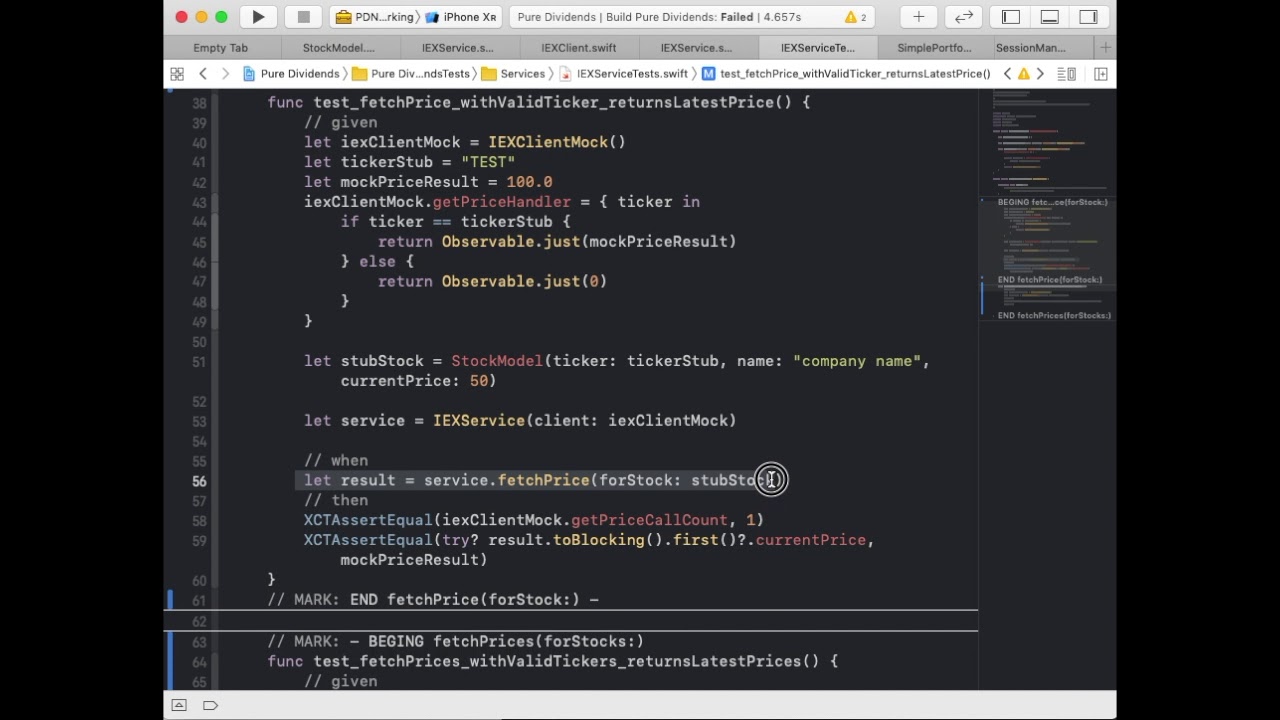Screen dimensions: 1280x720
Task: Toggle the inspectors panel
Action: tap(1088, 17)
